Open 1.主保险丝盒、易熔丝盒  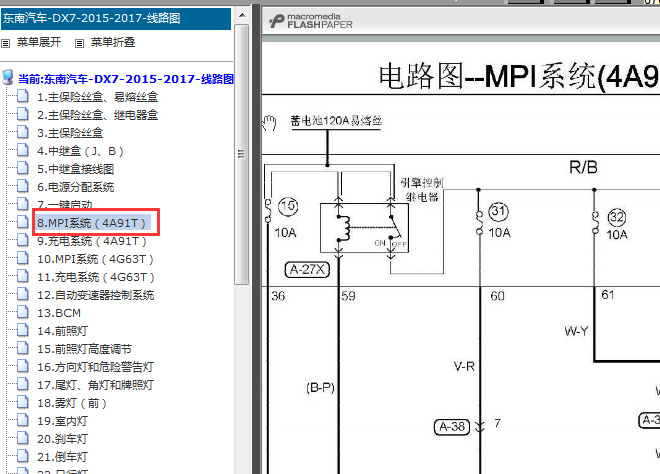(97, 97)
